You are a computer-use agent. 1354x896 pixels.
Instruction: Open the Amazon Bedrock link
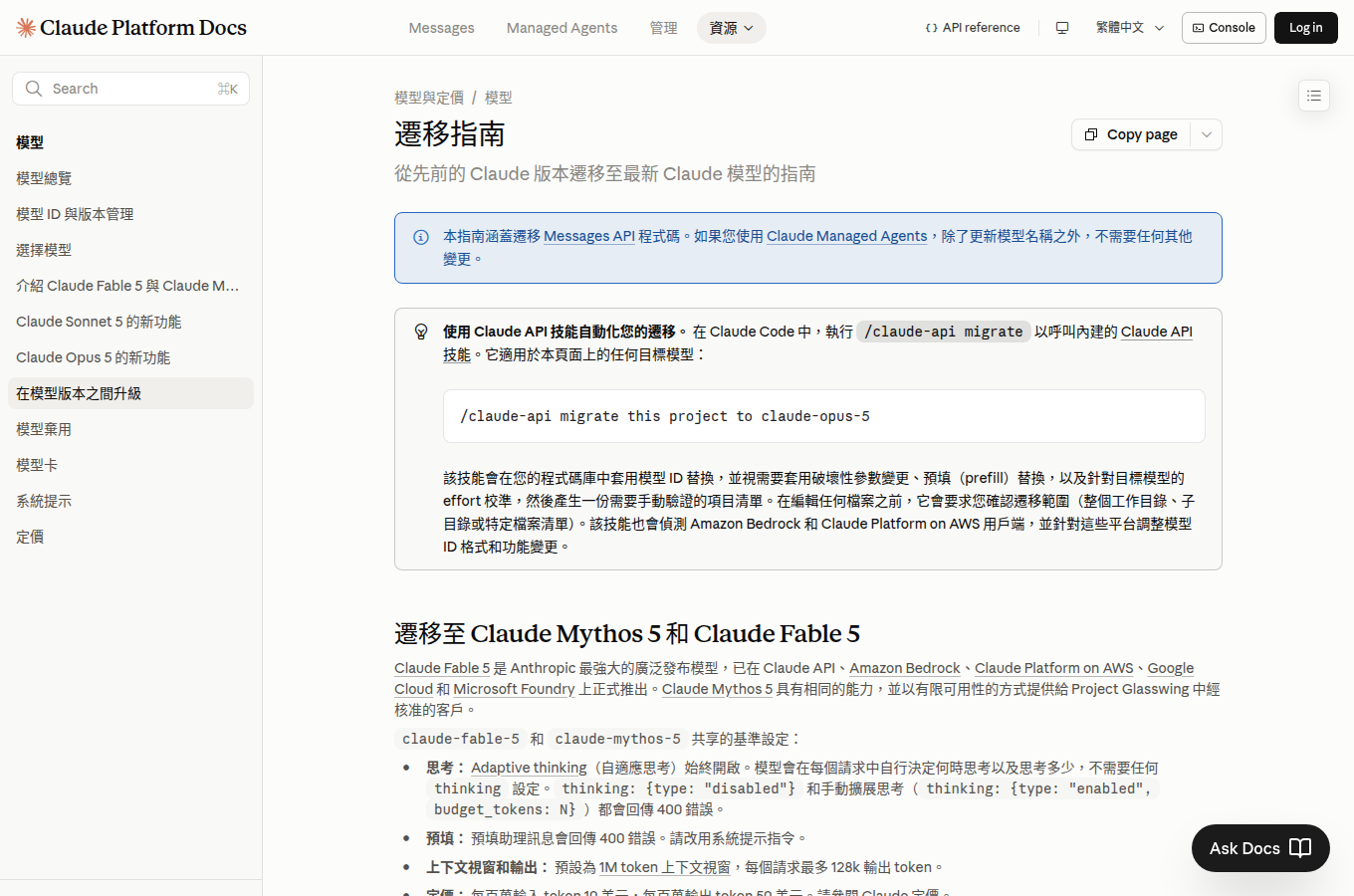[x=905, y=668]
